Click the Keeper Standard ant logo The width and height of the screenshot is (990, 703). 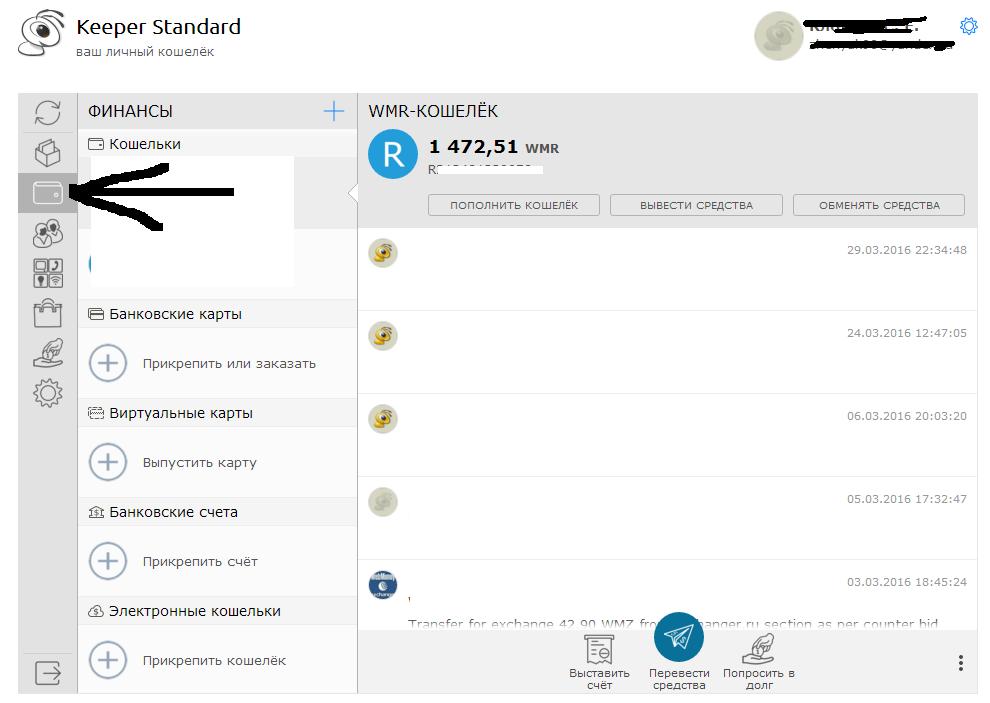click(41, 33)
